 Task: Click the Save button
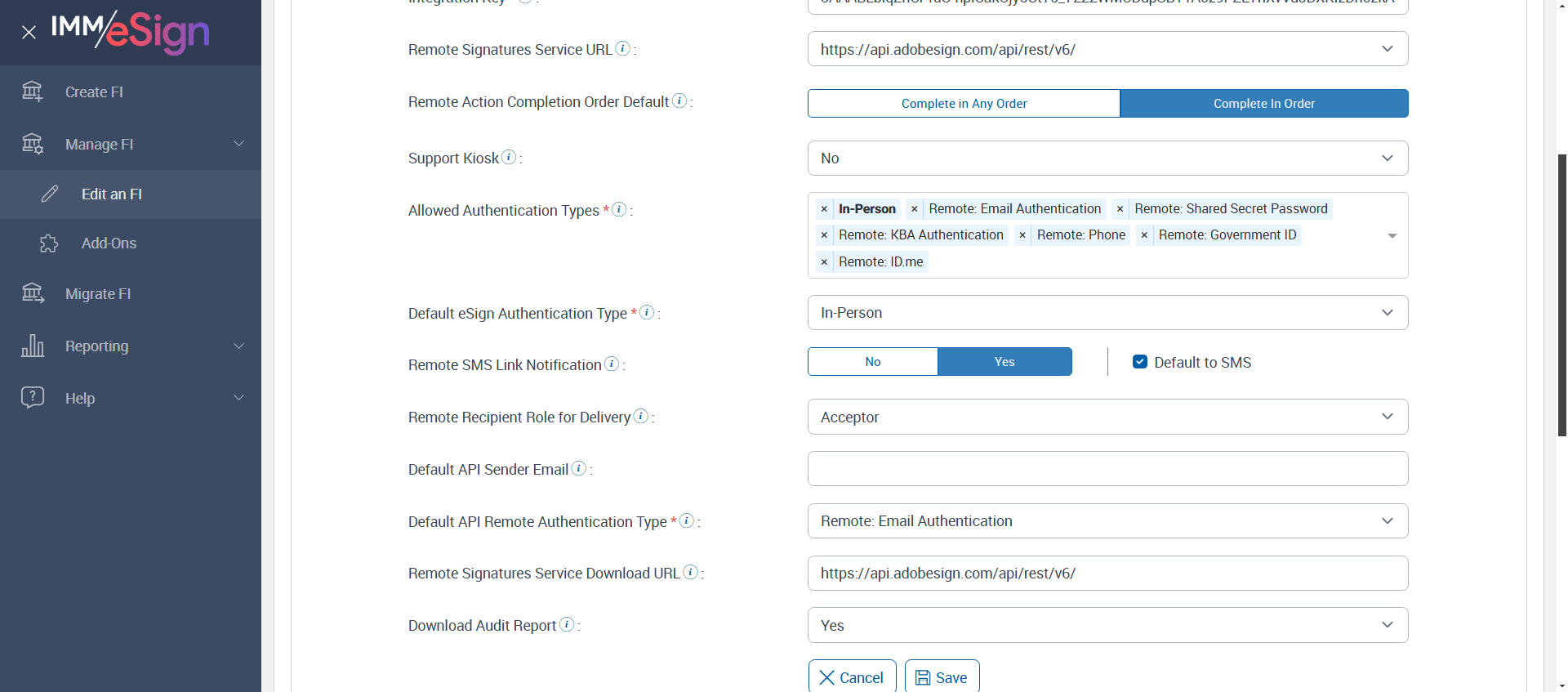942,677
